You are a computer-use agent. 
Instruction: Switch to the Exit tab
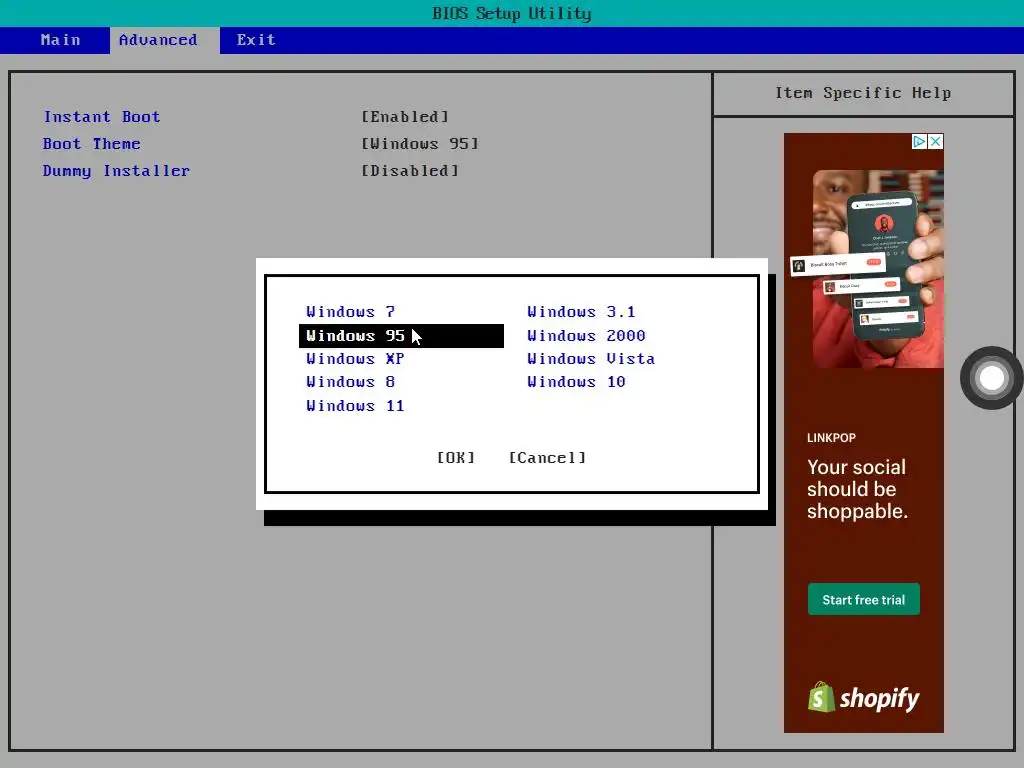(x=256, y=40)
